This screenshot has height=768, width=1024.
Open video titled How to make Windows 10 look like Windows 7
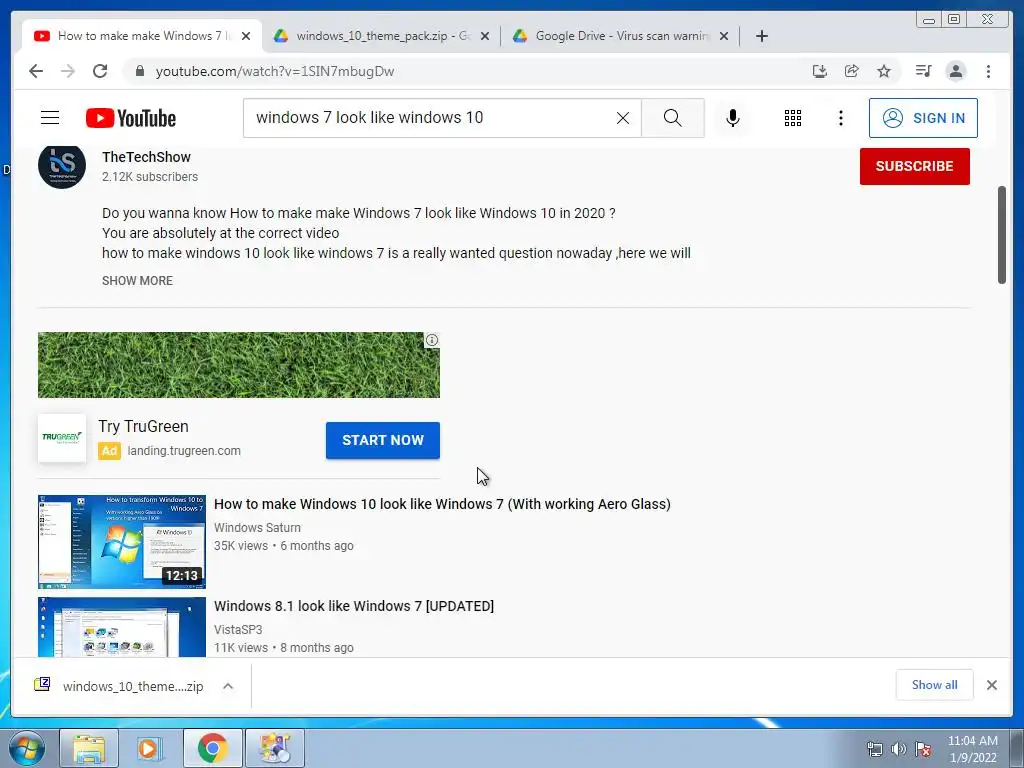pyautogui.click(x=442, y=504)
